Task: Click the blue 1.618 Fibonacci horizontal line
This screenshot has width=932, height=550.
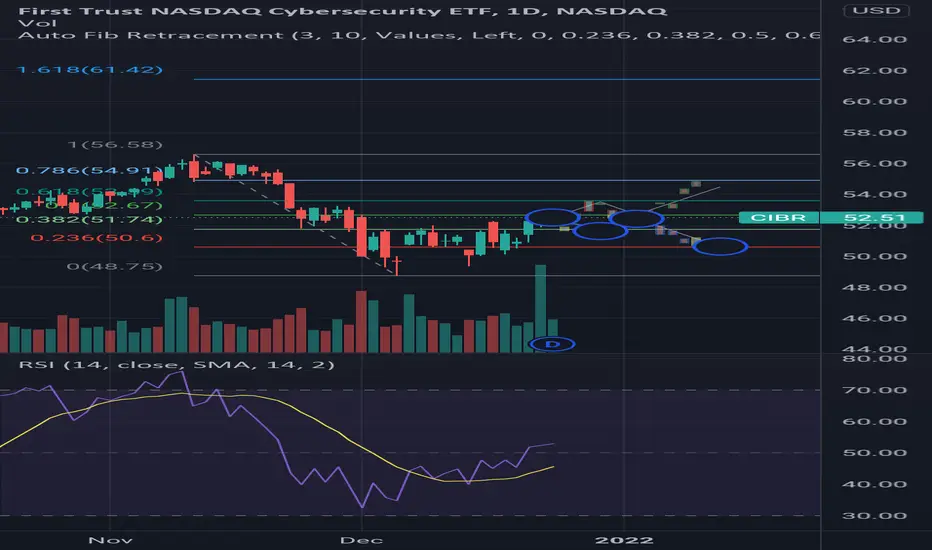Action: [x=506, y=79]
